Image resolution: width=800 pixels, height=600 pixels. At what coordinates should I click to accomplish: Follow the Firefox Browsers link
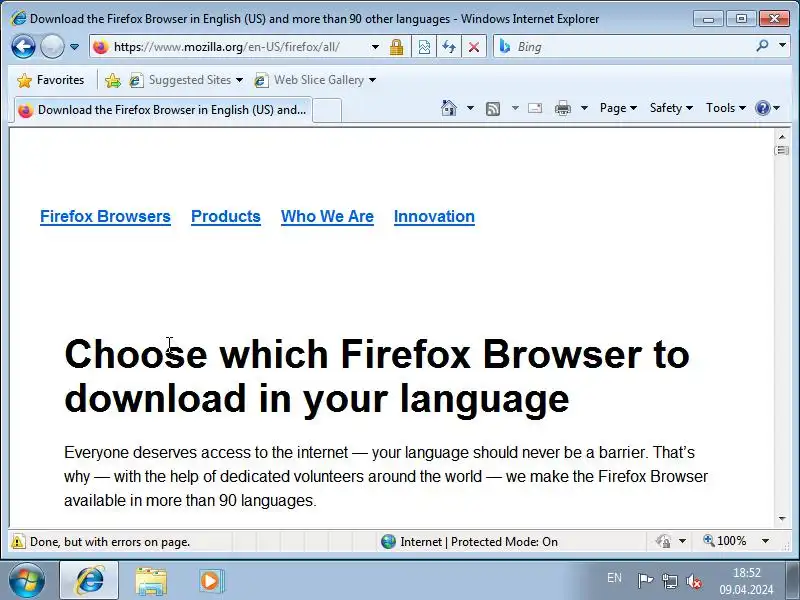point(106,216)
